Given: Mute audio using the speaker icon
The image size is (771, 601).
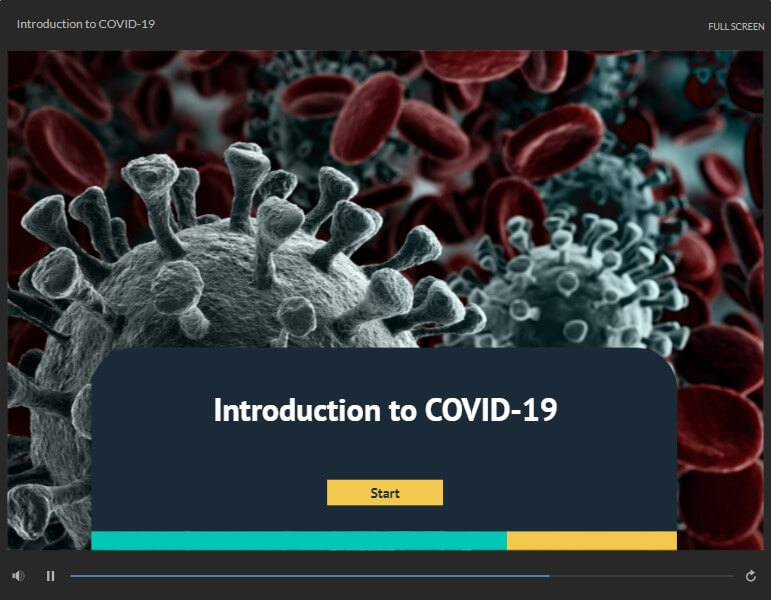Looking at the screenshot, I should (x=18, y=575).
